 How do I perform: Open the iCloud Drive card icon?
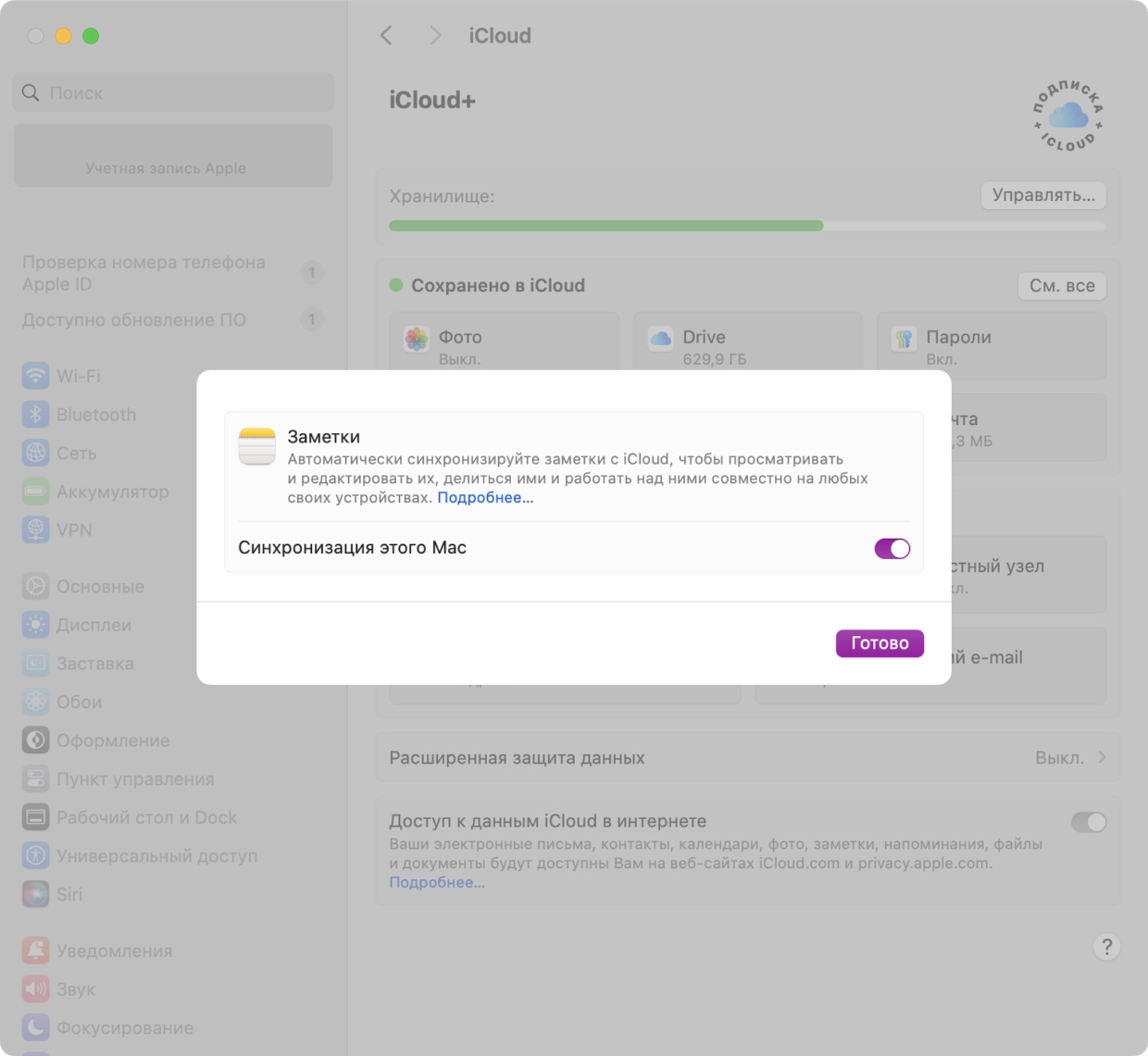[660, 339]
